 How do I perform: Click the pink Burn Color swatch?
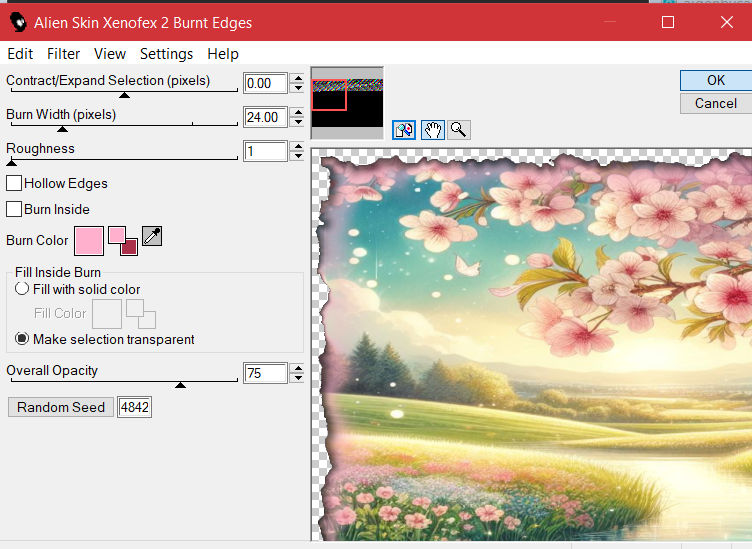tap(89, 241)
